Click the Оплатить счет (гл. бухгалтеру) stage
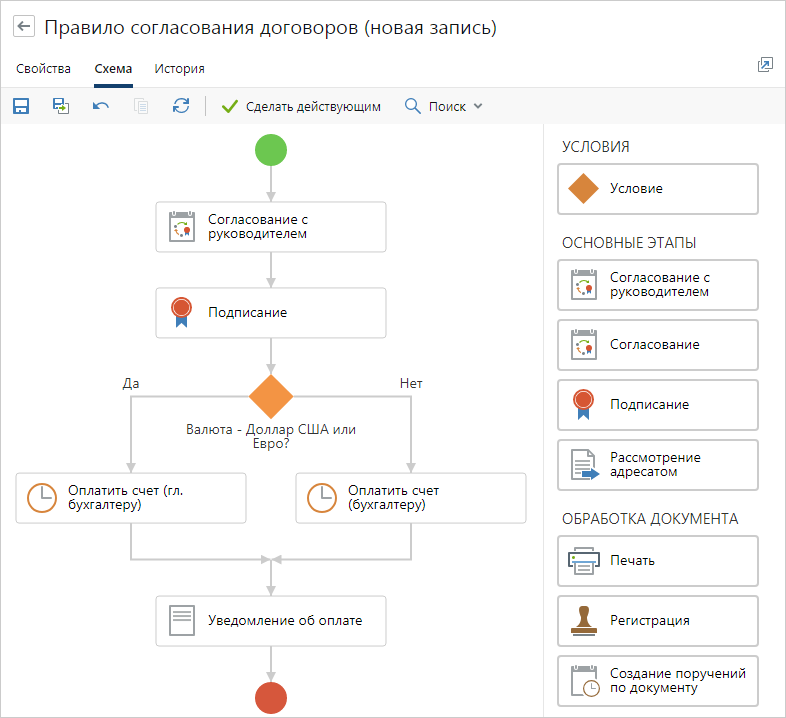The height and width of the screenshot is (718, 786). click(131, 498)
